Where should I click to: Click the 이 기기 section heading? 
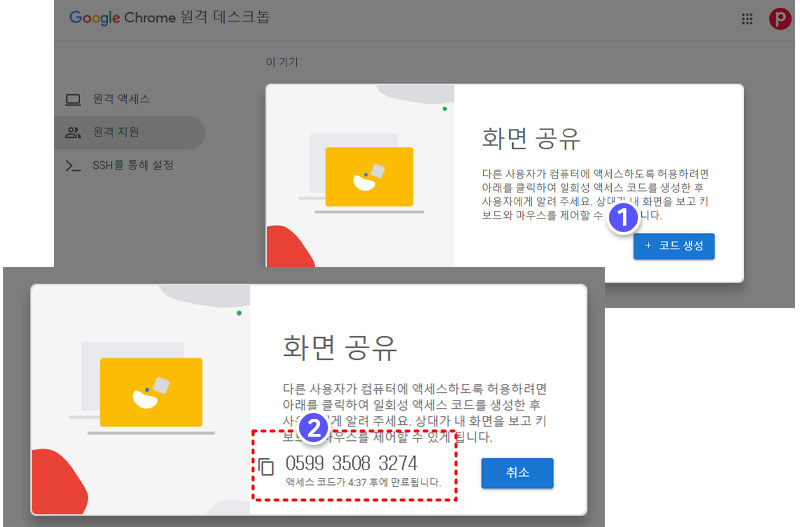[282, 63]
